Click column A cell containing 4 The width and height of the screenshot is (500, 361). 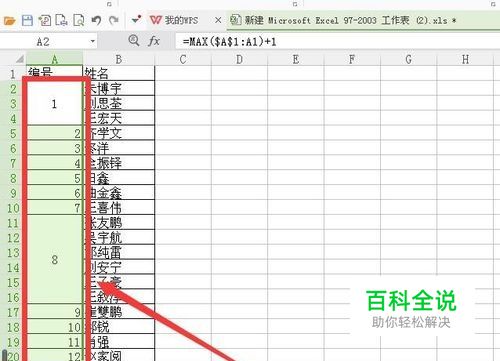[54, 163]
